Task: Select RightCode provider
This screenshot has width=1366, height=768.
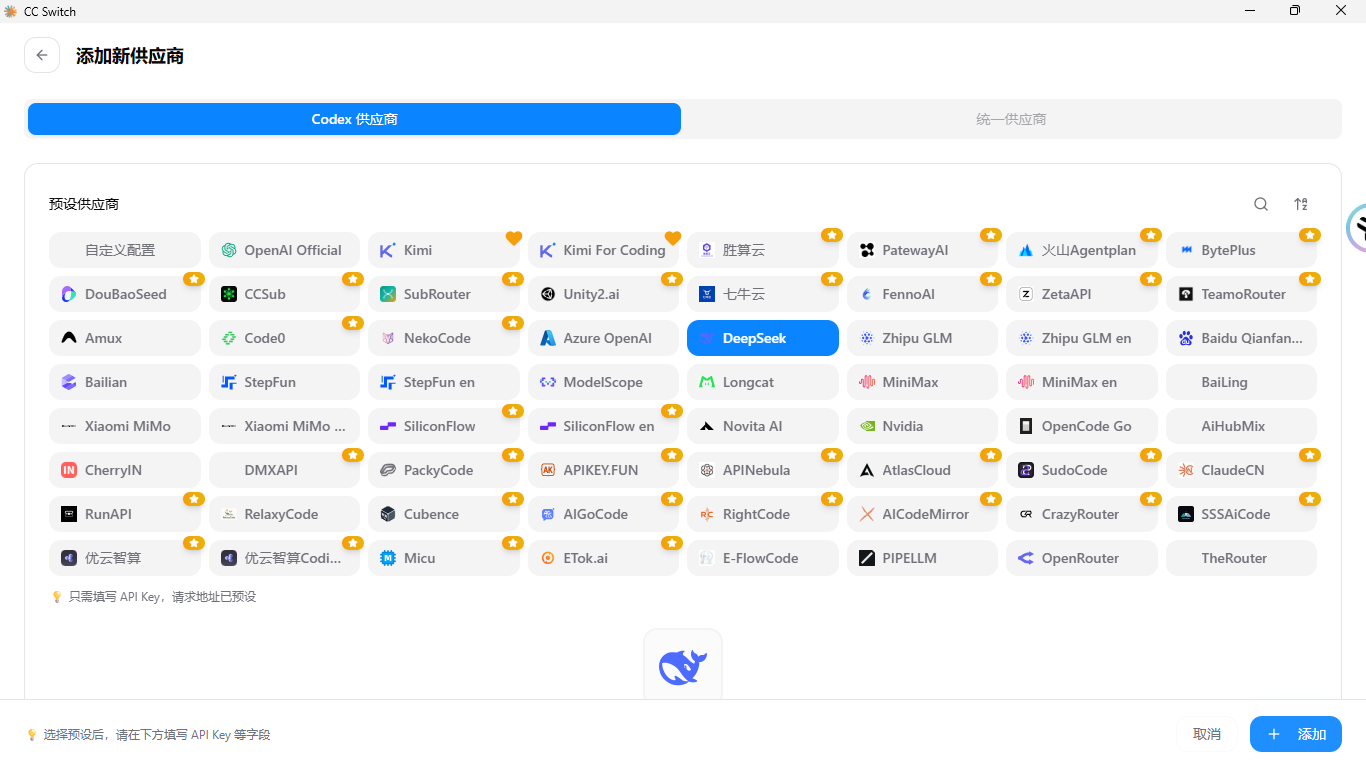Action: point(763,514)
